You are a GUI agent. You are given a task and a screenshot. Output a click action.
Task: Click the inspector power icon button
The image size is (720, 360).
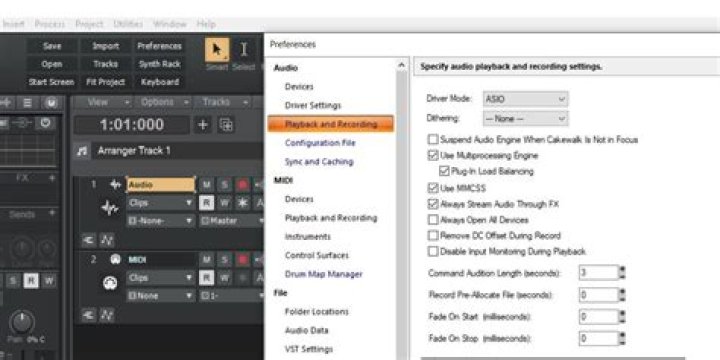pos(51,103)
